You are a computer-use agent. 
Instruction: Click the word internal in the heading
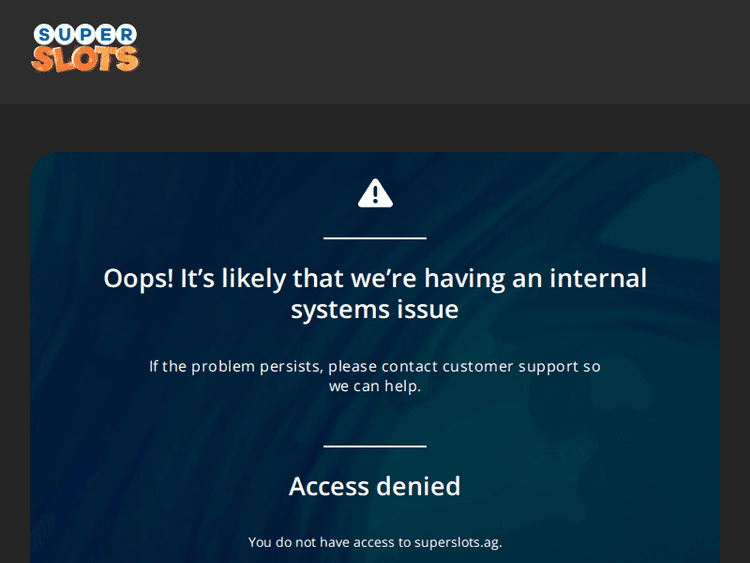[x=598, y=278]
